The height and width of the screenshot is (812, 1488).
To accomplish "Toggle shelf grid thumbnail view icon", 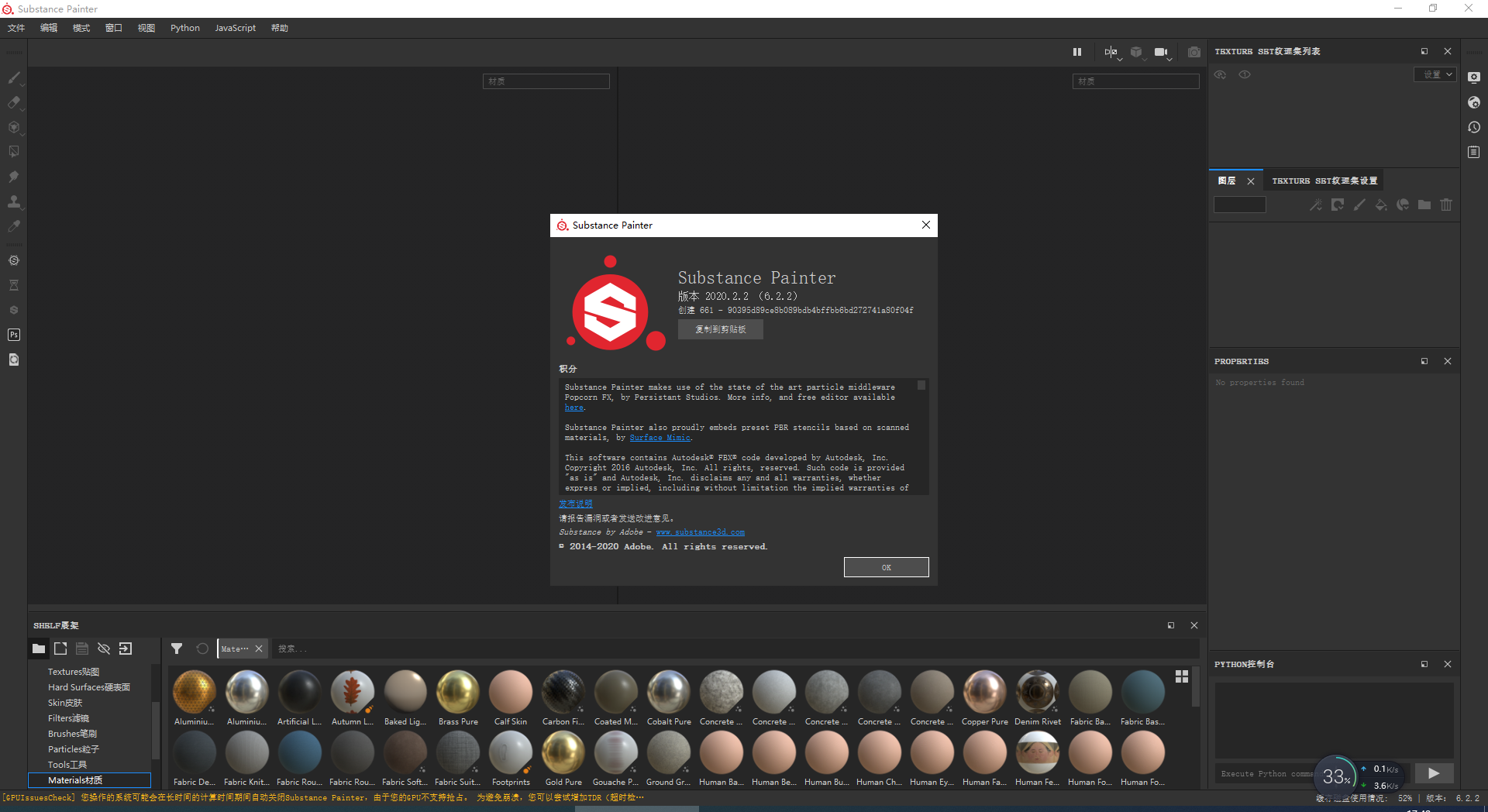I will pyautogui.click(x=1182, y=676).
